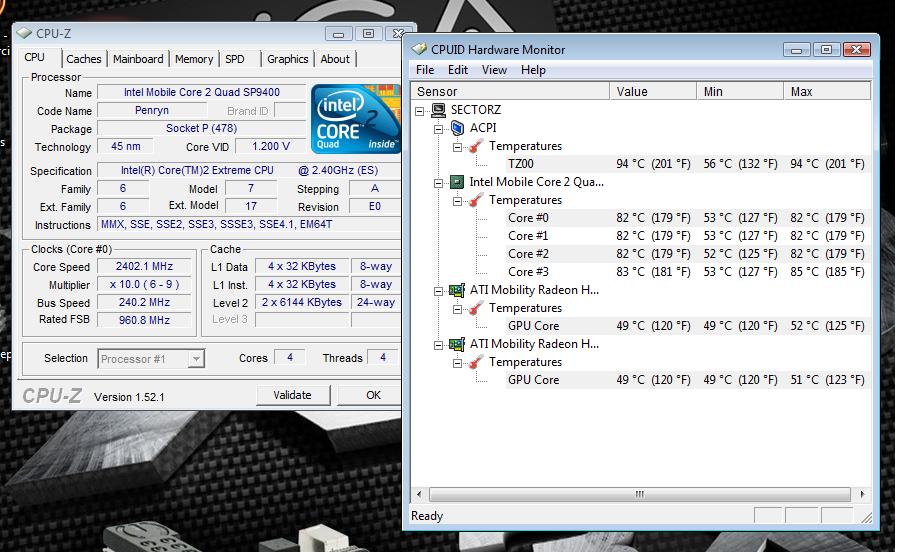Click thermometer icon under Intel Mobile Core 2 Quad

tap(476, 200)
